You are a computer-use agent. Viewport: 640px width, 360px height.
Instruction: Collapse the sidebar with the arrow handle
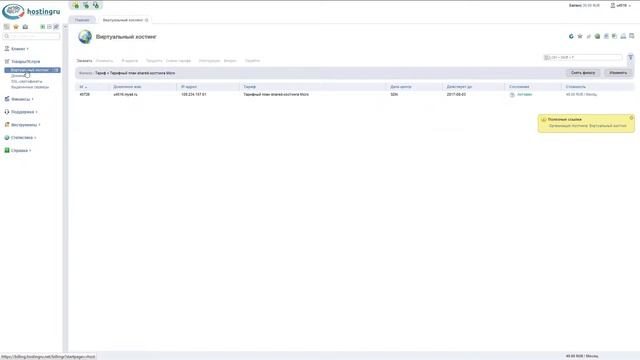65,27
